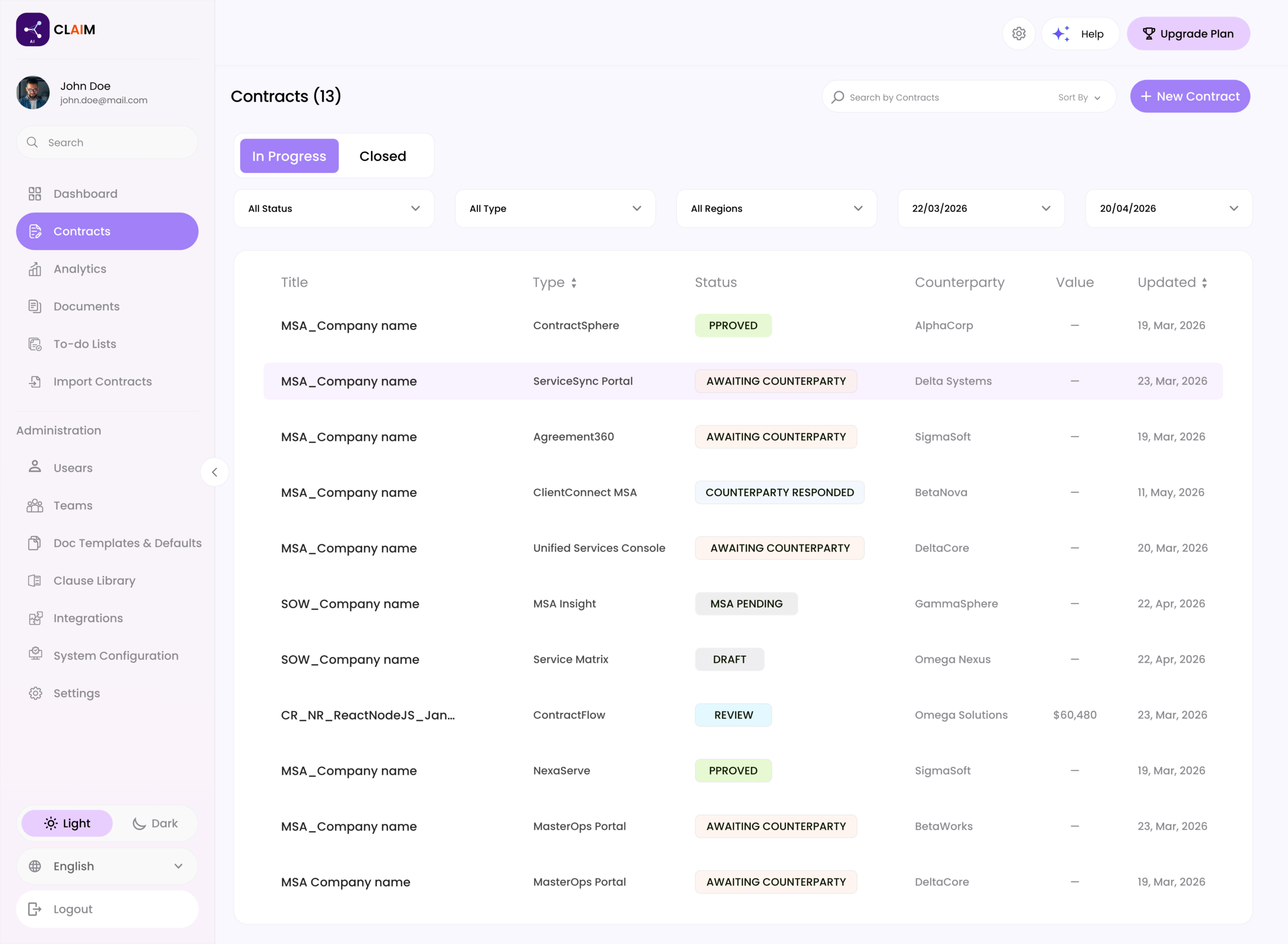Click the CLAIM AI logo icon
Screen dimensions: 1288x944
coord(33,30)
